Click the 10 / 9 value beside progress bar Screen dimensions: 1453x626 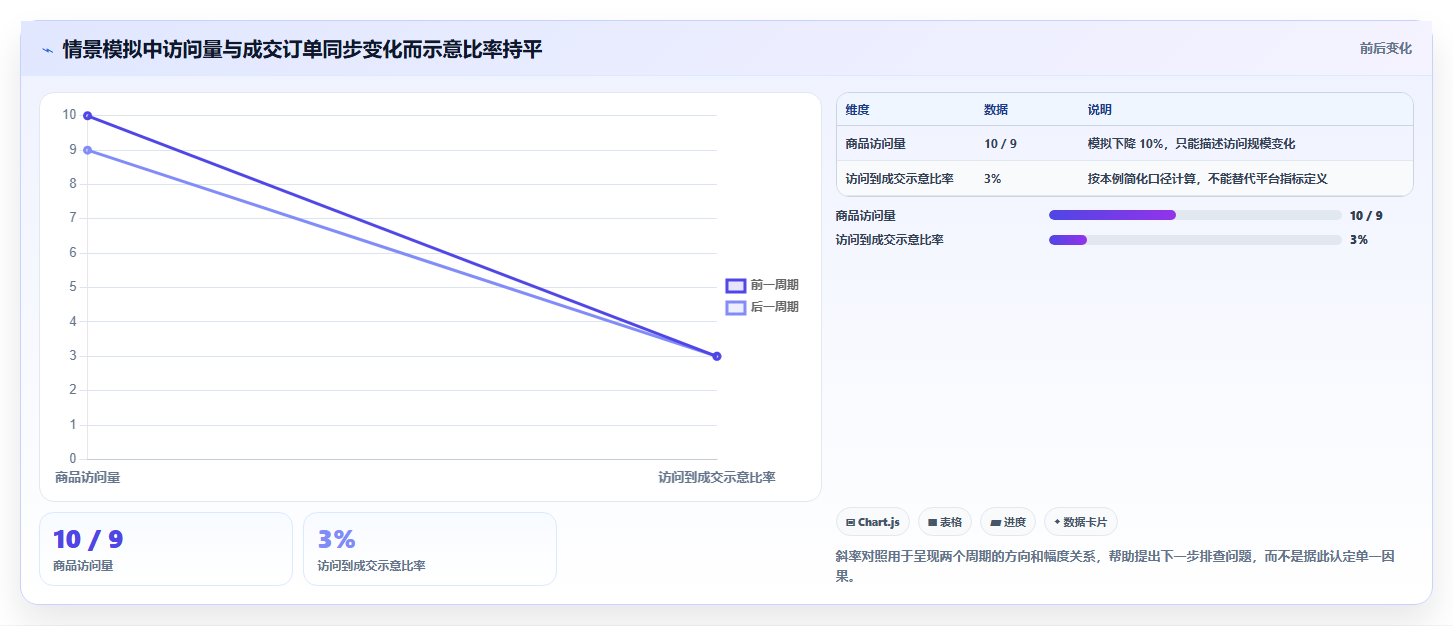[1366, 215]
